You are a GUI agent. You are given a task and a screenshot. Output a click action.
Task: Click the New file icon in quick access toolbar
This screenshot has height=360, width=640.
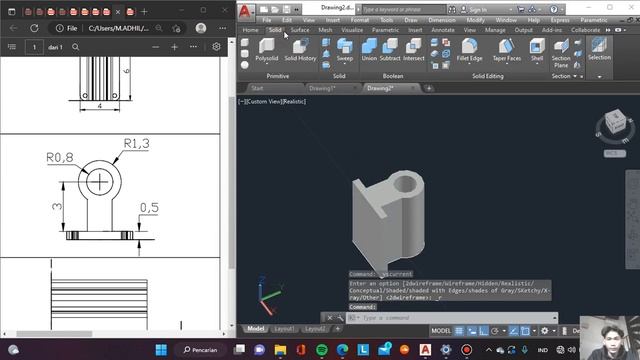[x=264, y=9]
